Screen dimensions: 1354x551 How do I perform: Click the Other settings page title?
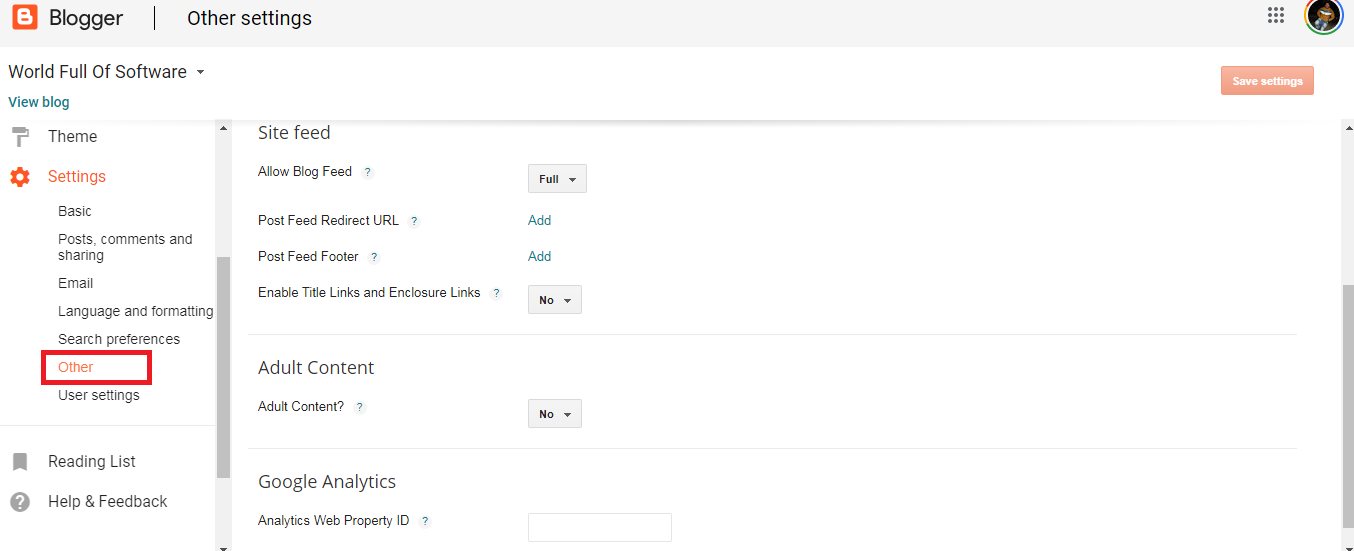click(250, 18)
